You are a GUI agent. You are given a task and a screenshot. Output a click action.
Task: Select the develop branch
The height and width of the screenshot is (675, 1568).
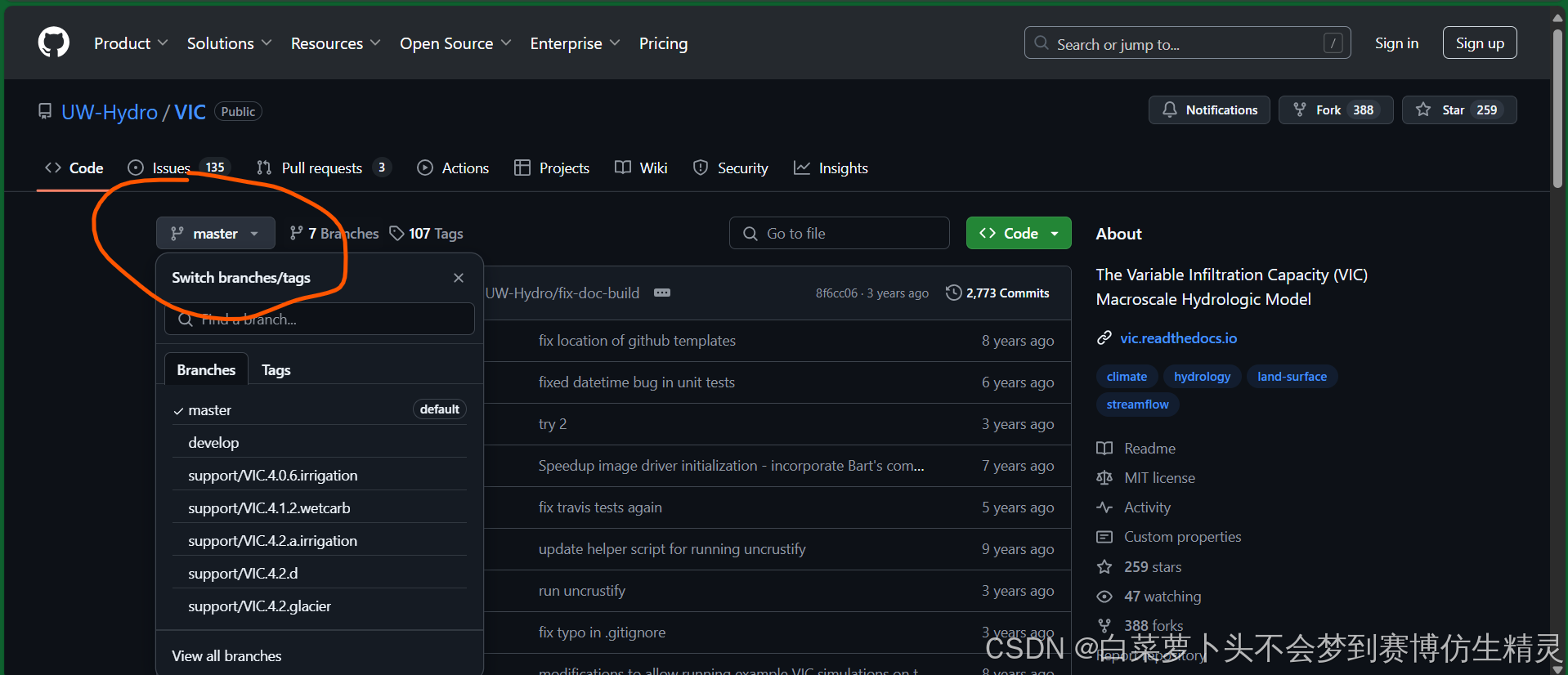[320, 442]
